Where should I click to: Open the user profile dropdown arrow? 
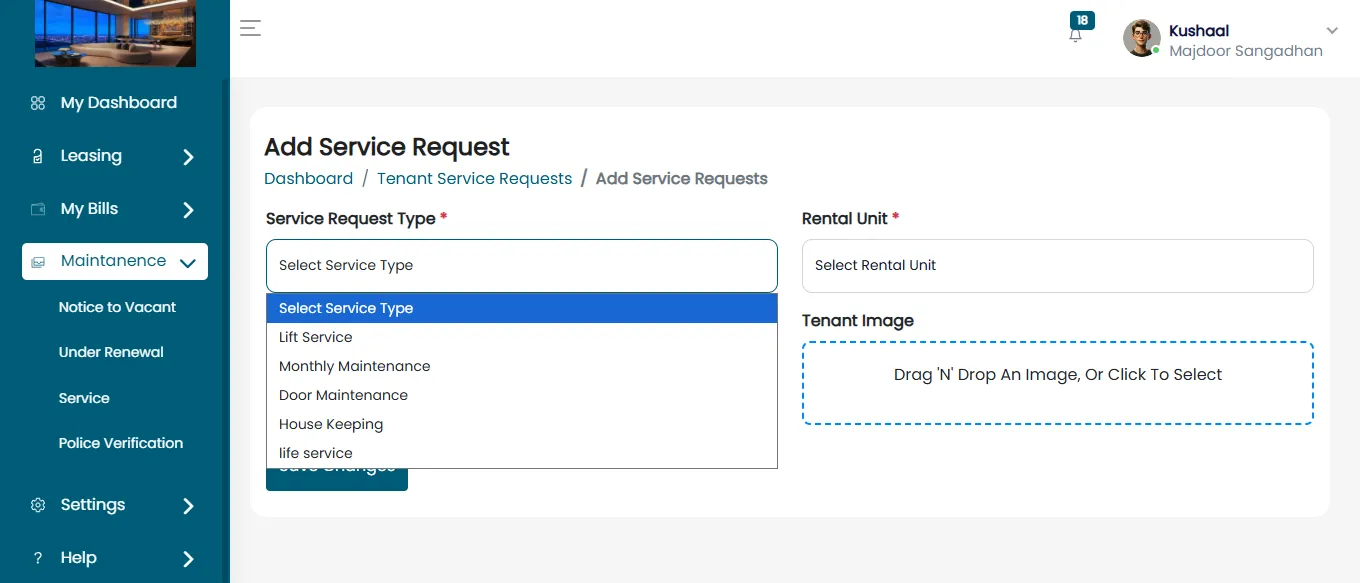pyautogui.click(x=1332, y=30)
